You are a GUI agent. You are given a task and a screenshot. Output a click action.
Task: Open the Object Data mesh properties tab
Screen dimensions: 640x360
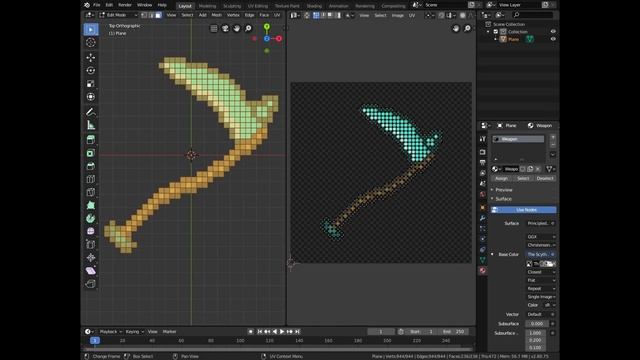[483, 260]
